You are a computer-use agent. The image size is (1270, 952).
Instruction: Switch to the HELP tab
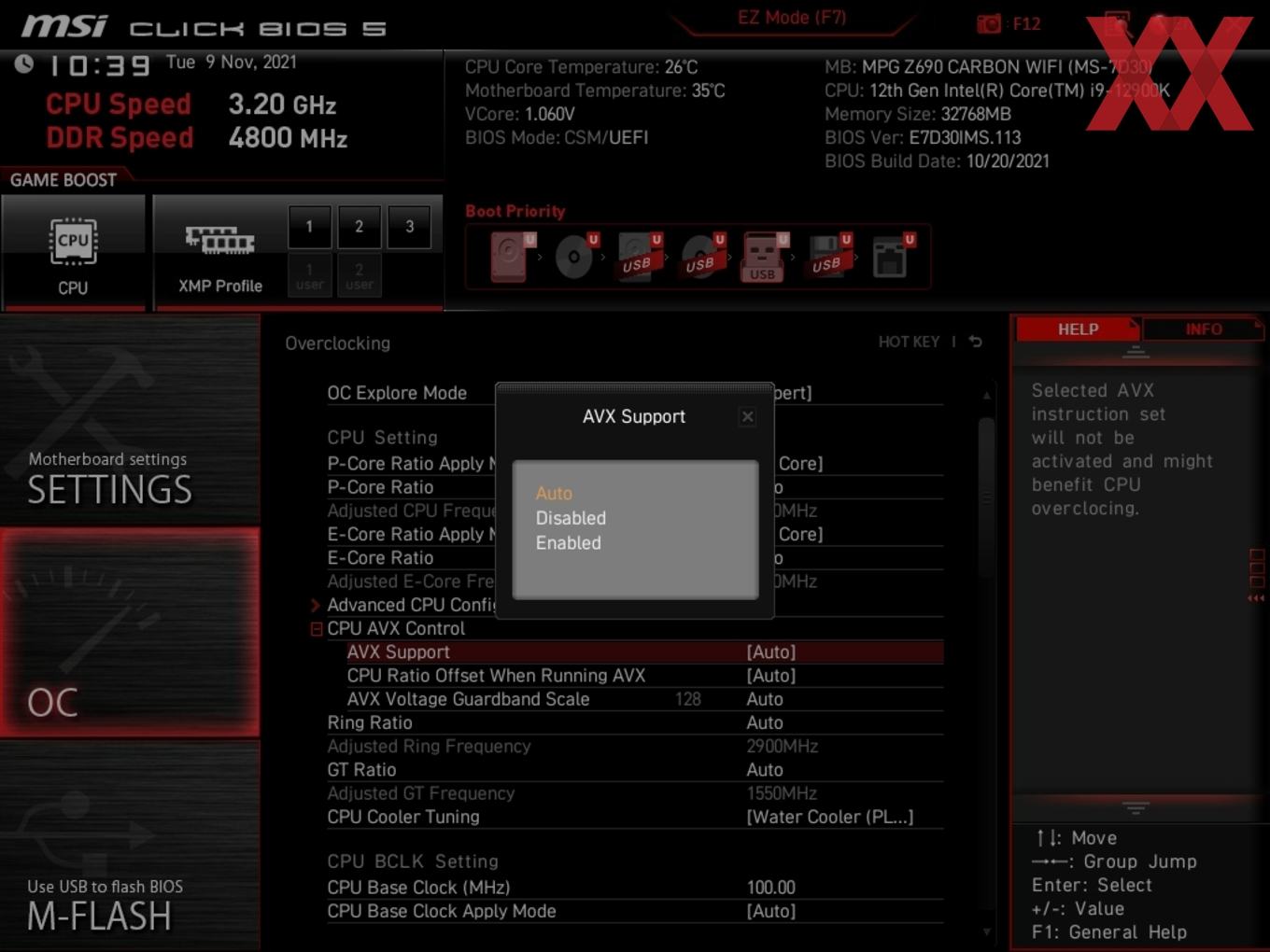1078,329
